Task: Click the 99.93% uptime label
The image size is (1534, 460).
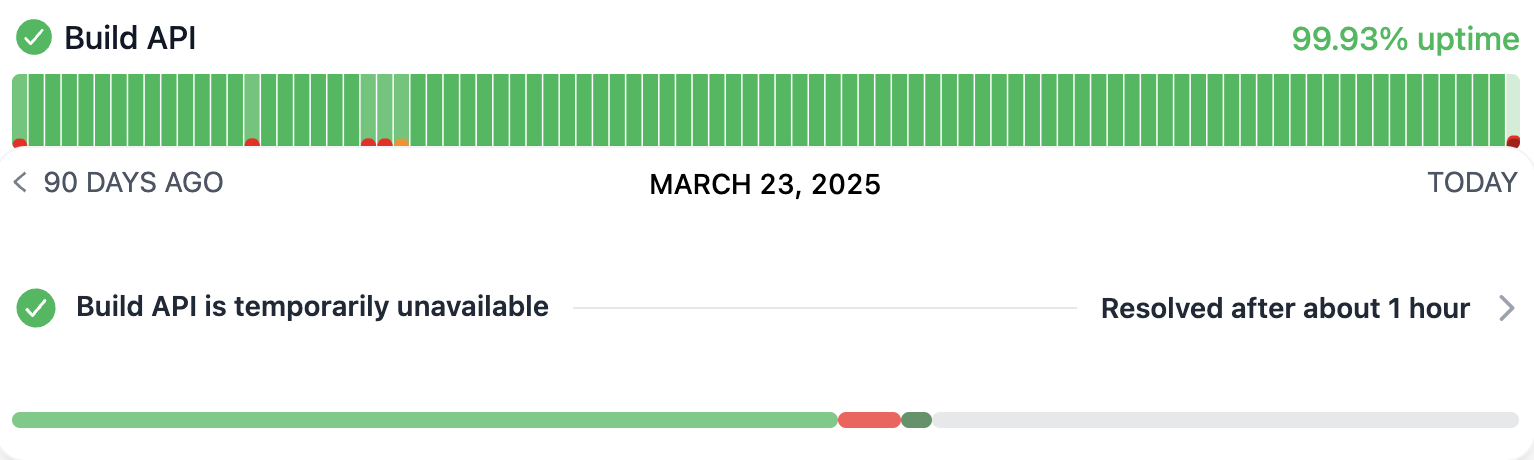Action: pyautogui.click(x=1405, y=39)
